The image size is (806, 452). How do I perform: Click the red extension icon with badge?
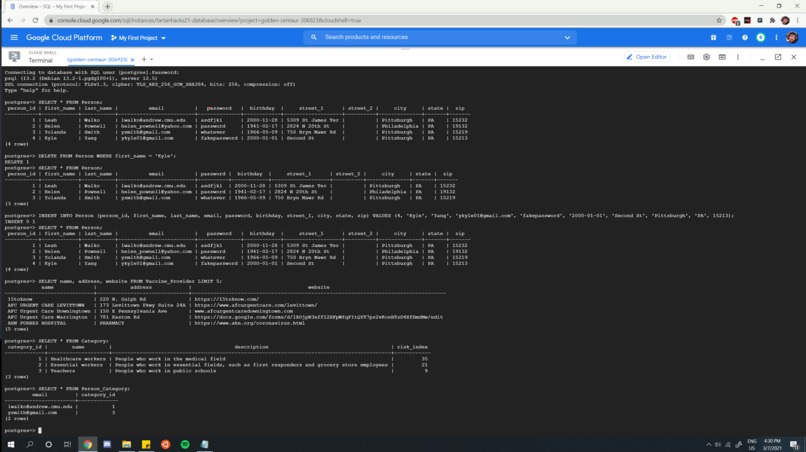click(735, 21)
